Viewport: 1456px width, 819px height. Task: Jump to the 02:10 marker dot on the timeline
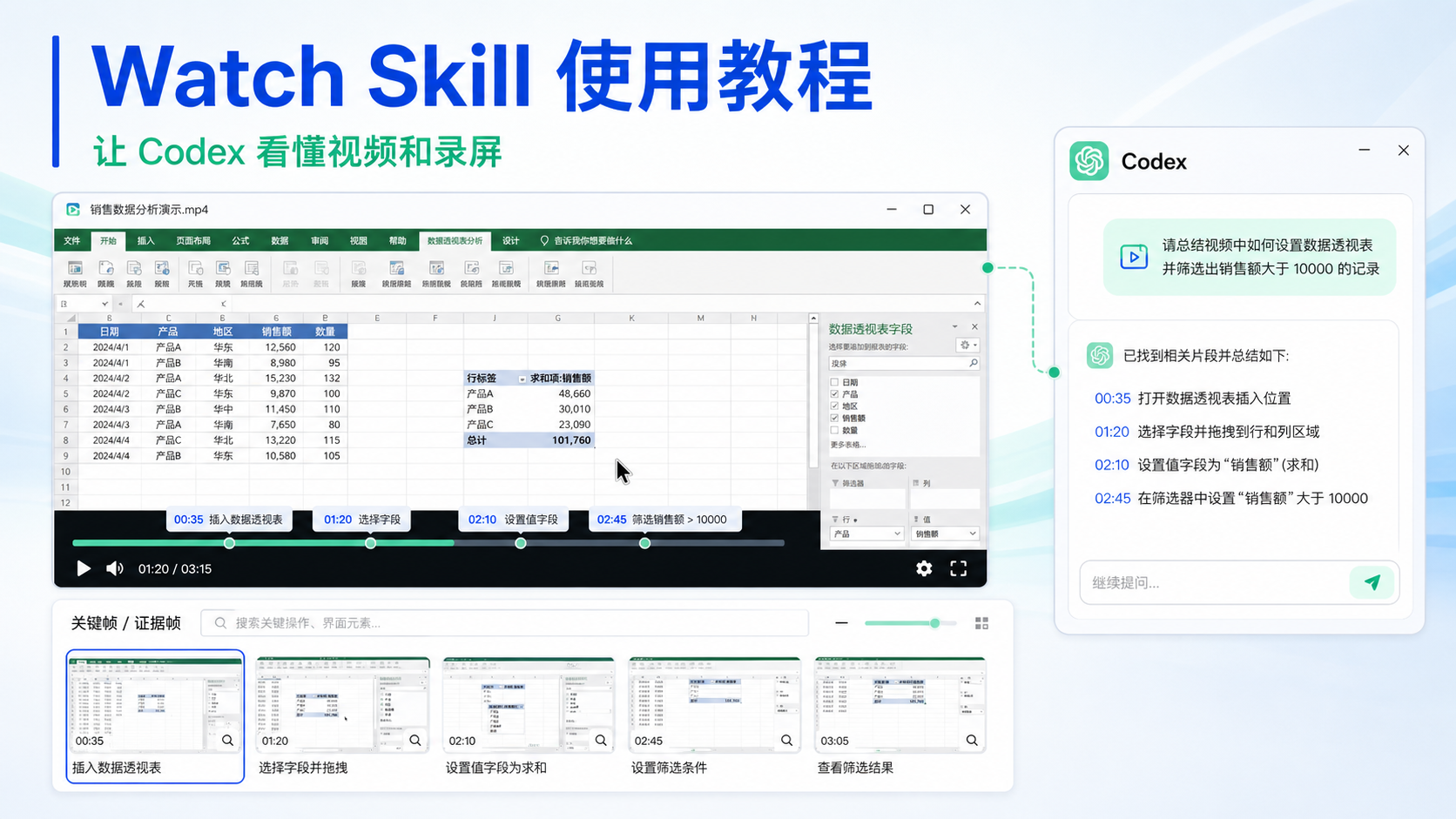521,543
